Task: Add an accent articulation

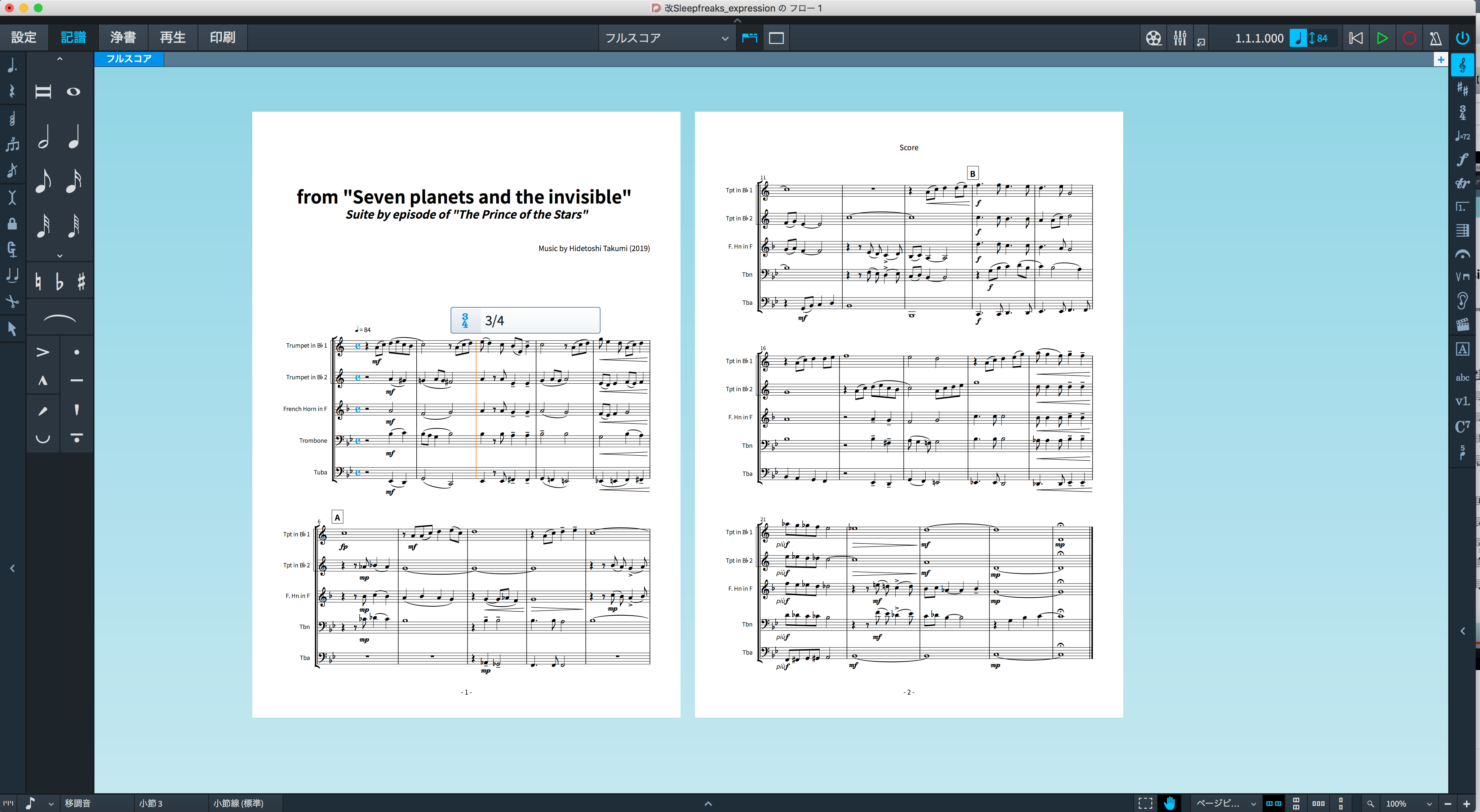Action: tap(43, 352)
